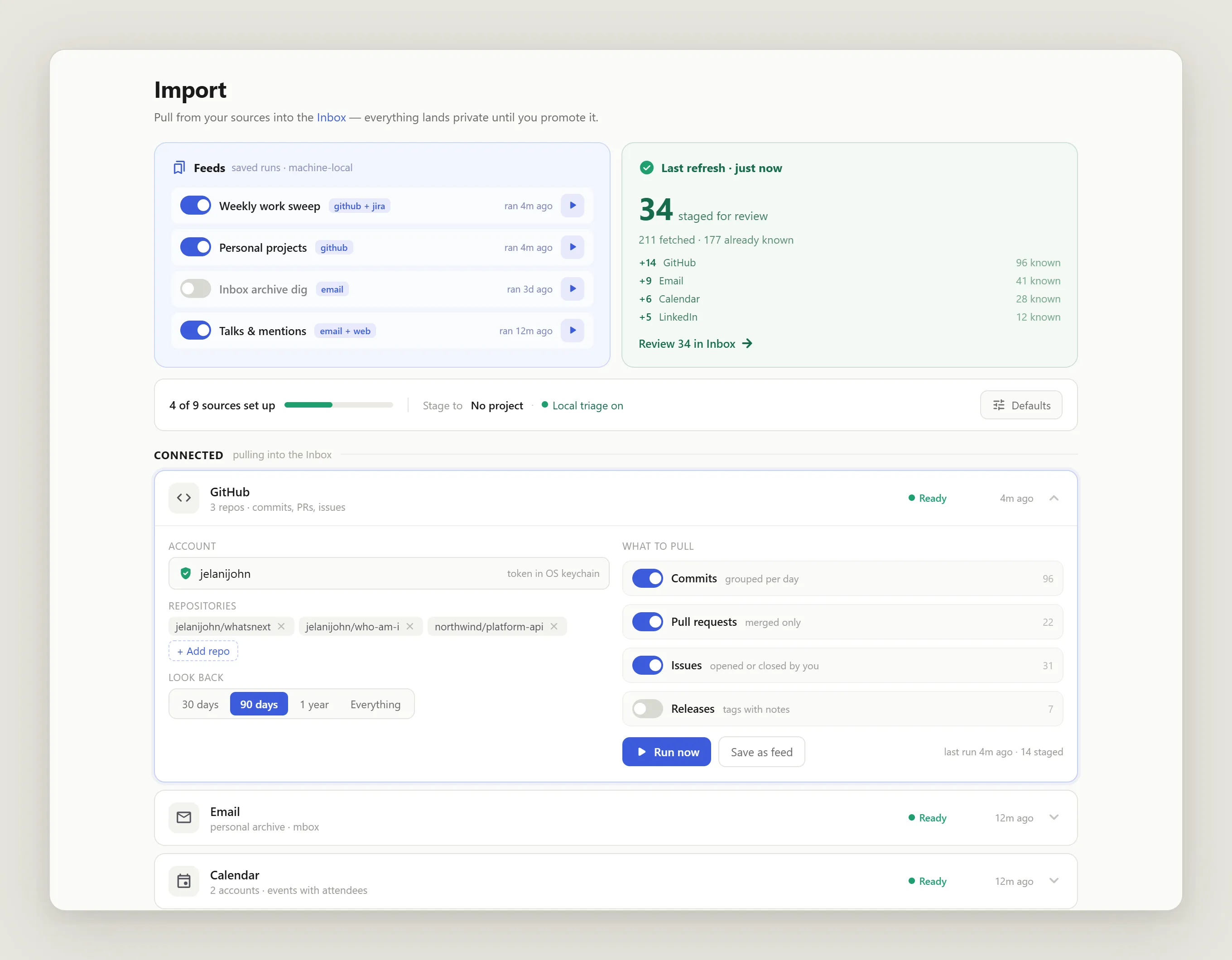Click the +5 LinkedIn row
1232x960 pixels.
click(x=850, y=317)
